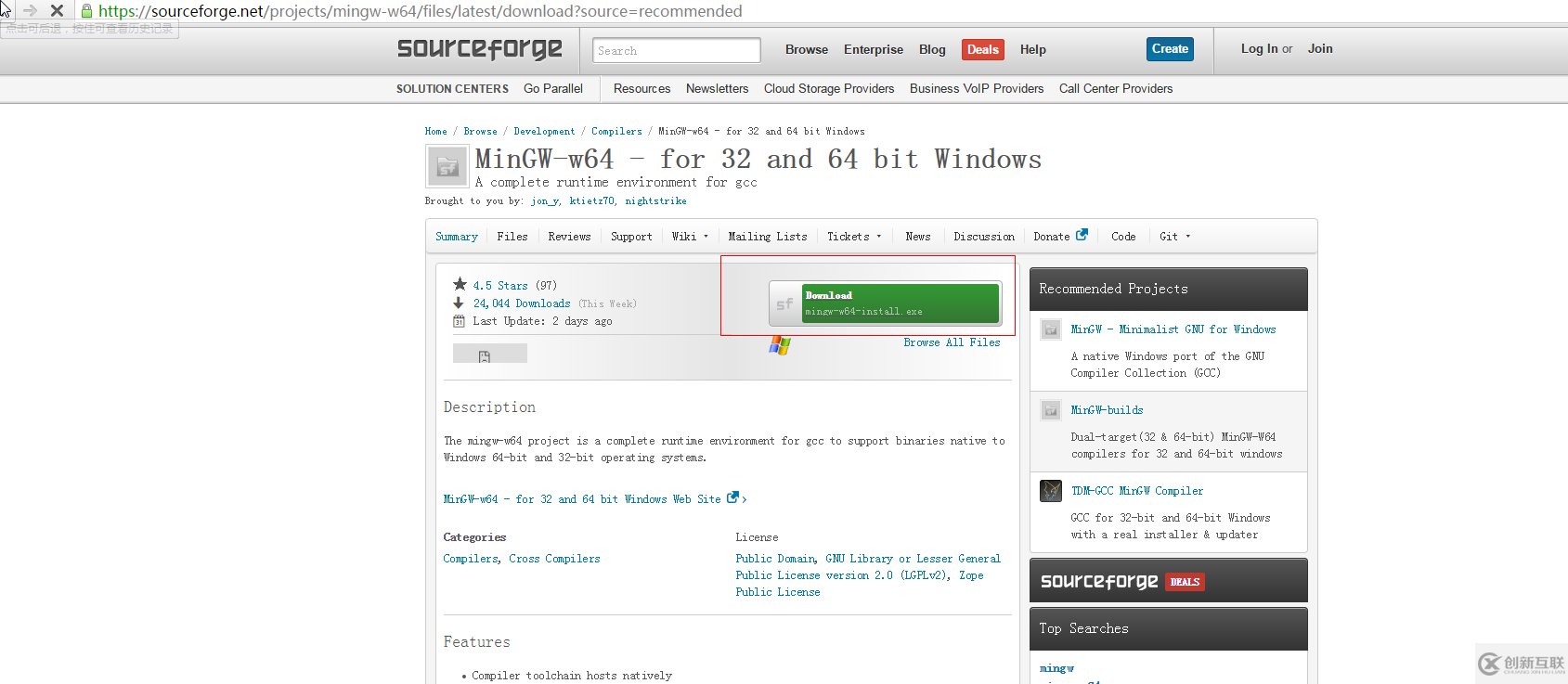Open Blog in the top navigation
Viewport: 1568px width, 684px height.
click(x=932, y=50)
